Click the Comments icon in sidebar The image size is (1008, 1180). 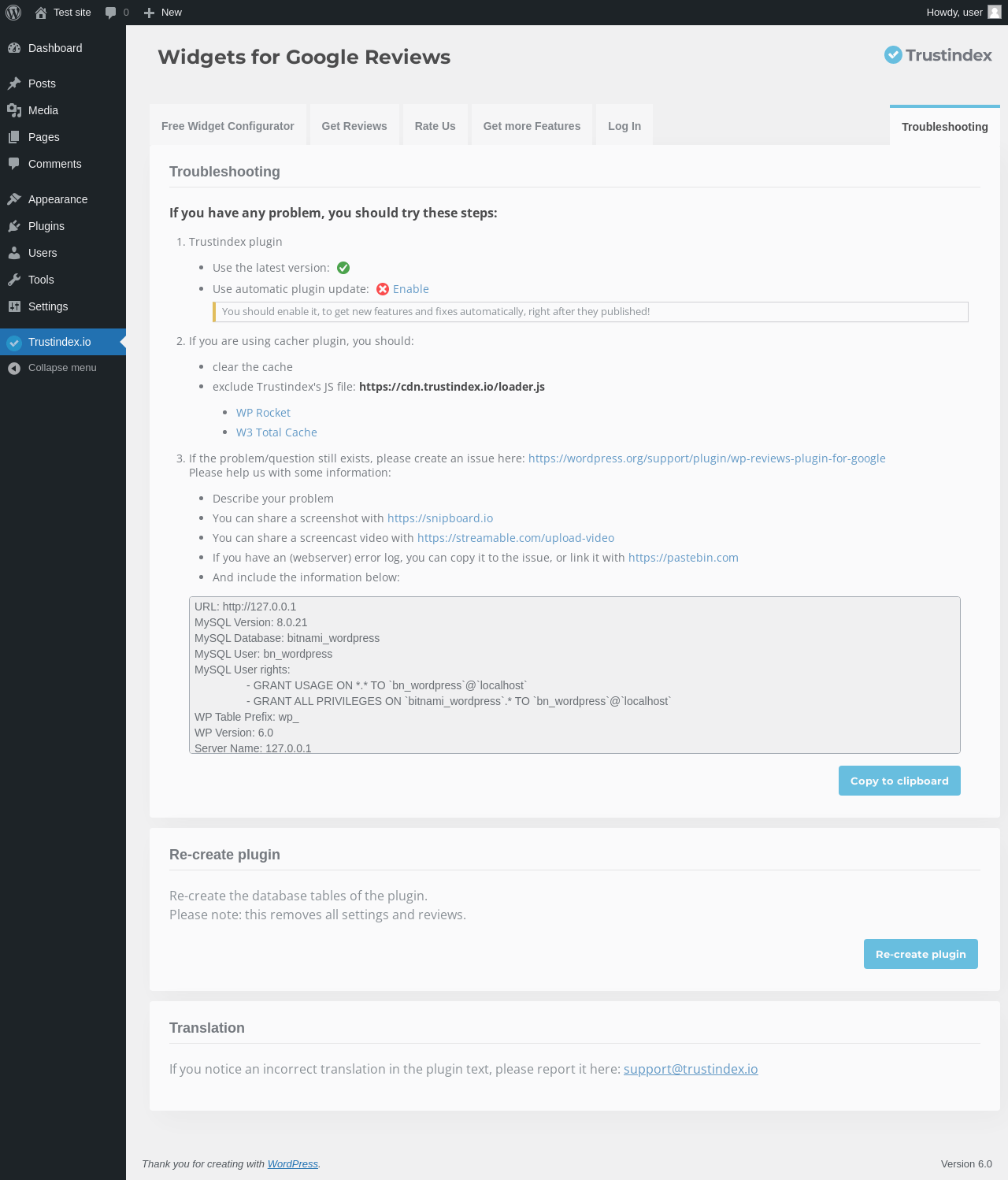[x=14, y=164]
